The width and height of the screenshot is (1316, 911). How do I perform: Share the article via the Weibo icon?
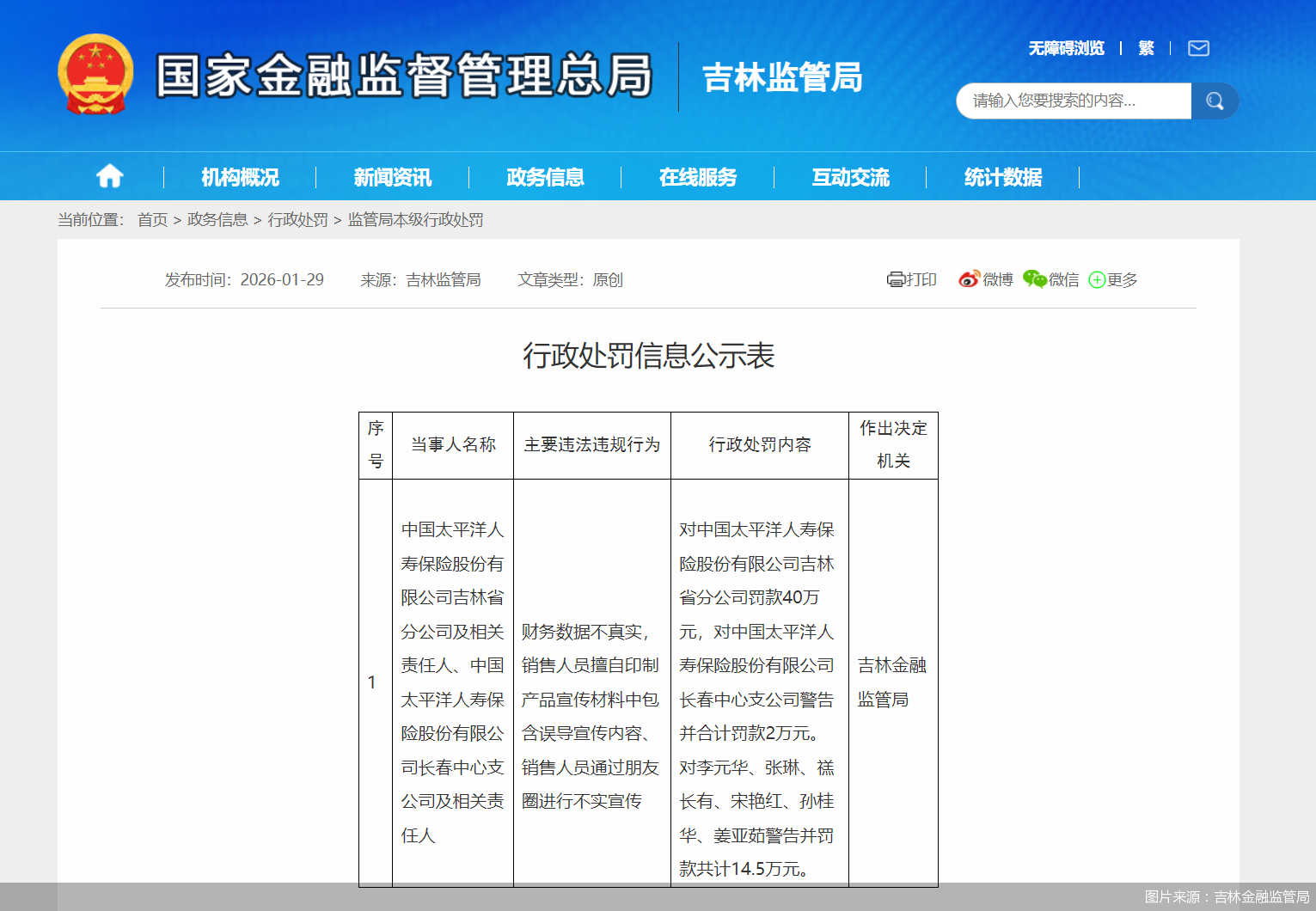(969, 278)
